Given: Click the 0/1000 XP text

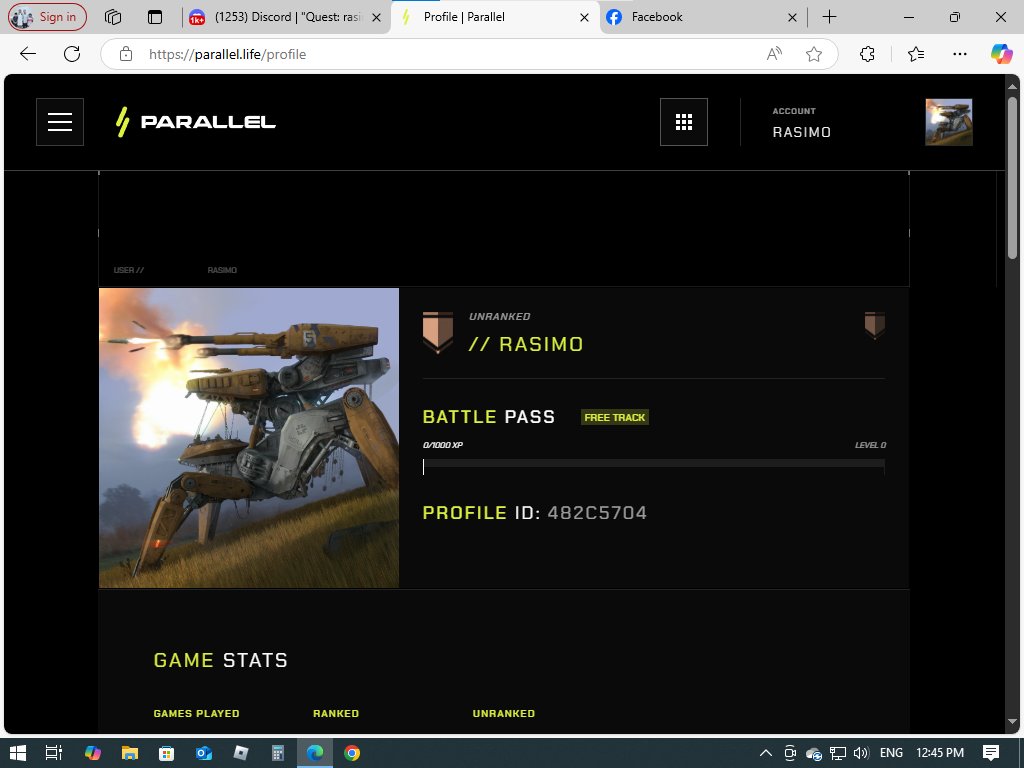Looking at the screenshot, I should tap(443, 445).
